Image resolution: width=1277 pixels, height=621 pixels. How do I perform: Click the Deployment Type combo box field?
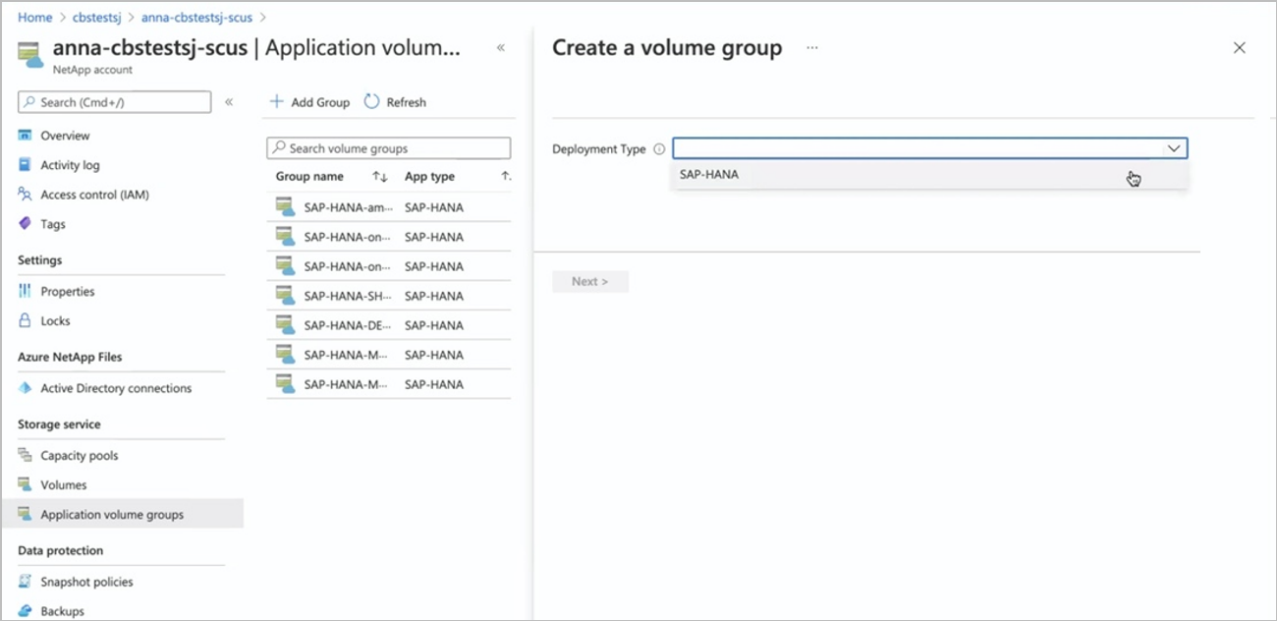(x=930, y=149)
